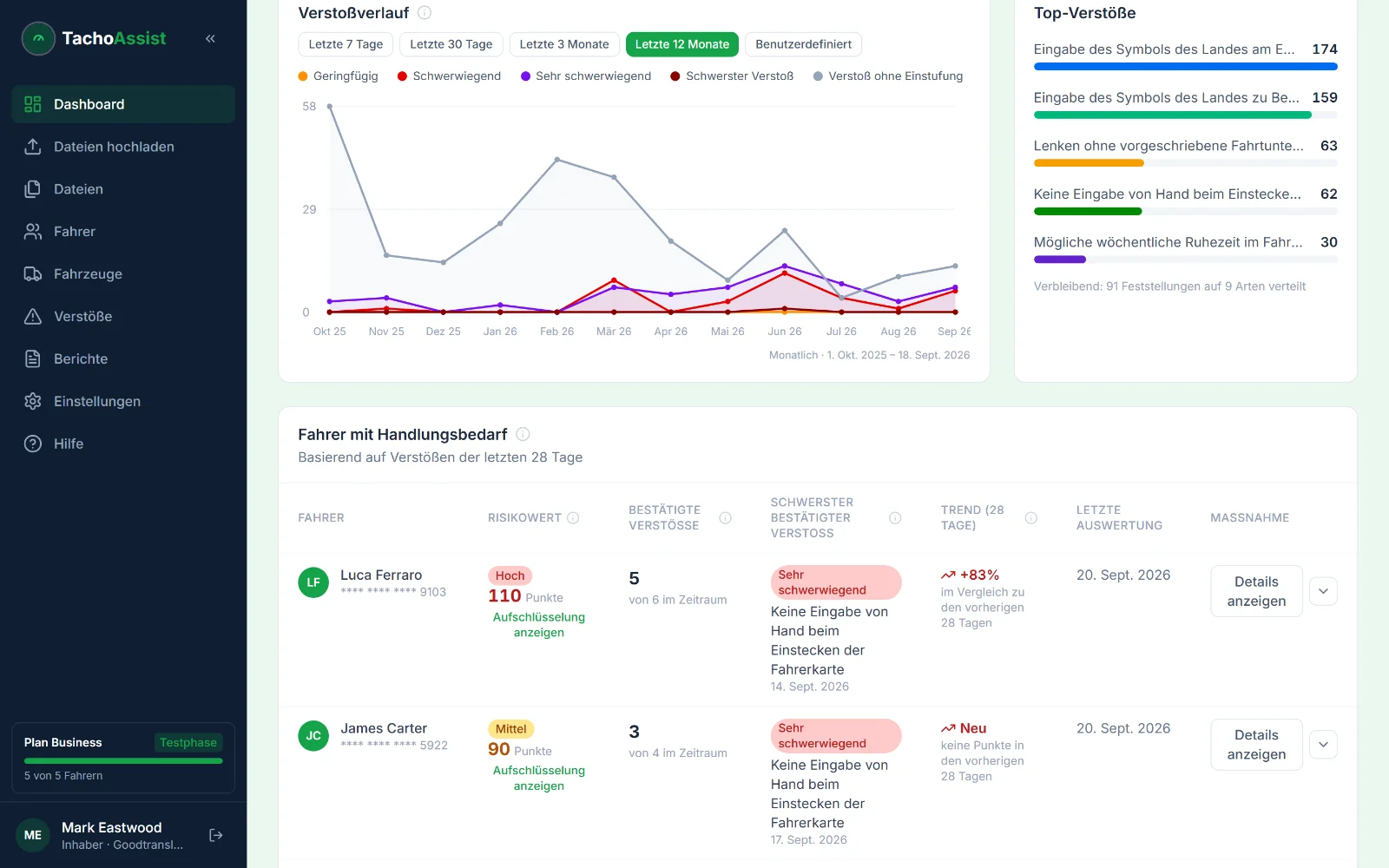This screenshot has width=1389, height=868.
Task: Open Aufschlüsselung anzeigen for James Carter
Action: 539,779
